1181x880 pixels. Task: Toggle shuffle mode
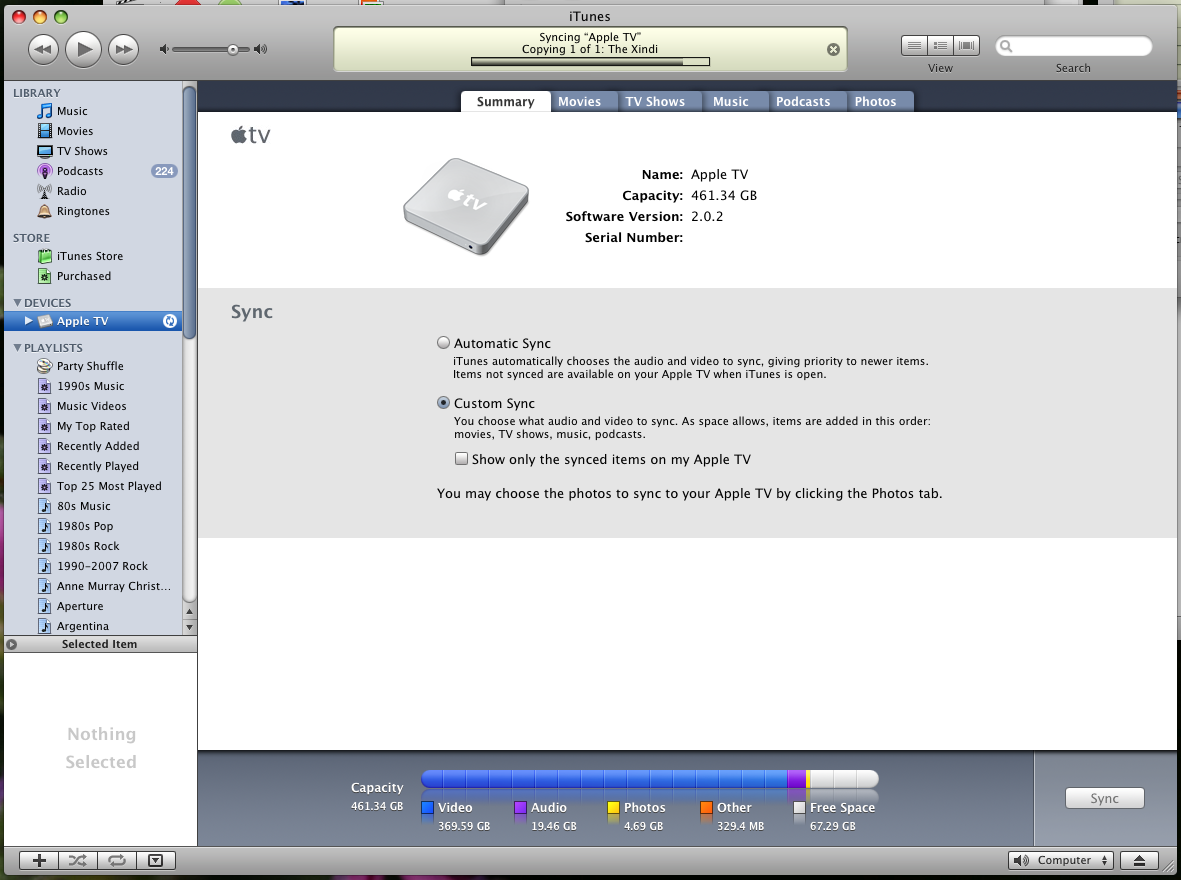[x=78, y=860]
